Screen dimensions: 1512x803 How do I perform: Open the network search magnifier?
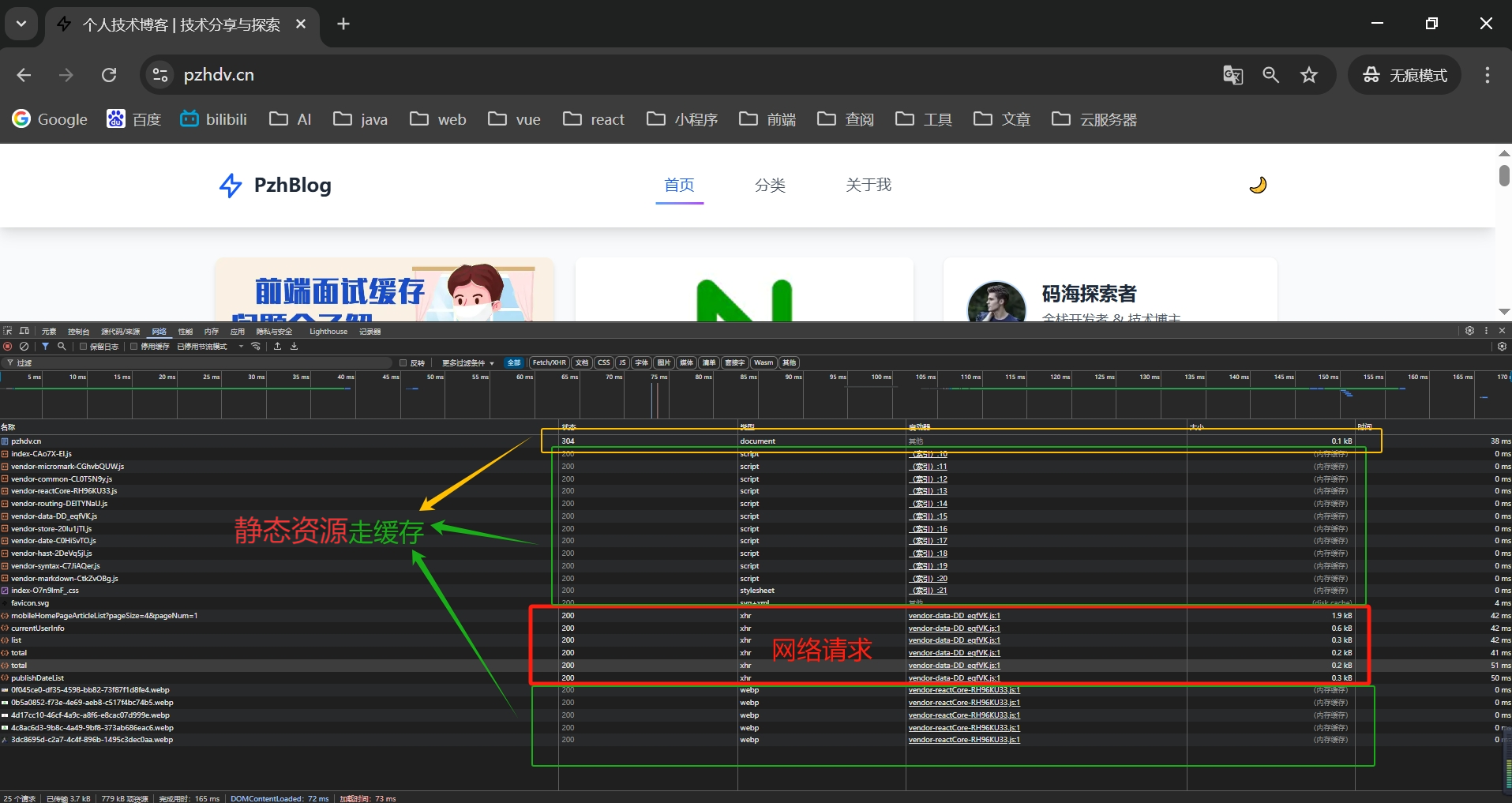tap(62, 347)
